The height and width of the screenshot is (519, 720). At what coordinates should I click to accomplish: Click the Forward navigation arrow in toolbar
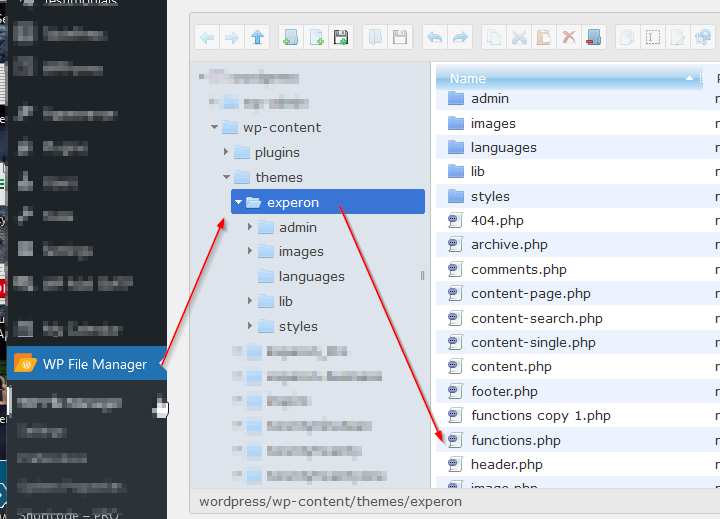pyautogui.click(x=232, y=37)
